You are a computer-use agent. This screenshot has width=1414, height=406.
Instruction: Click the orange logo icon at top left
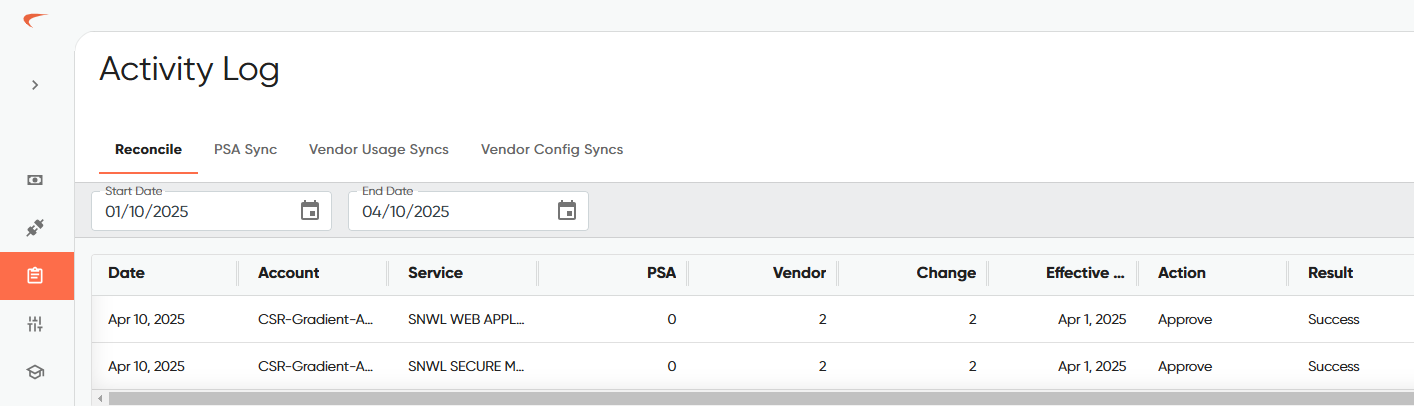35,21
